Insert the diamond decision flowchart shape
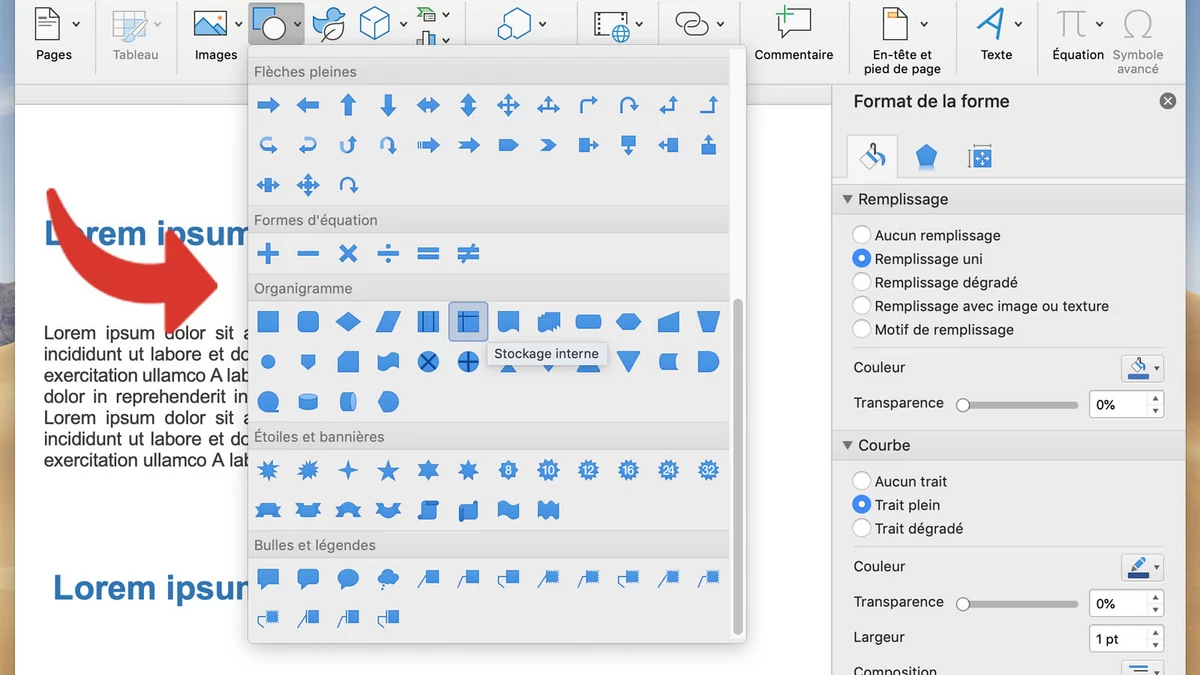Image resolution: width=1200 pixels, height=675 pixels. (348, 322)
